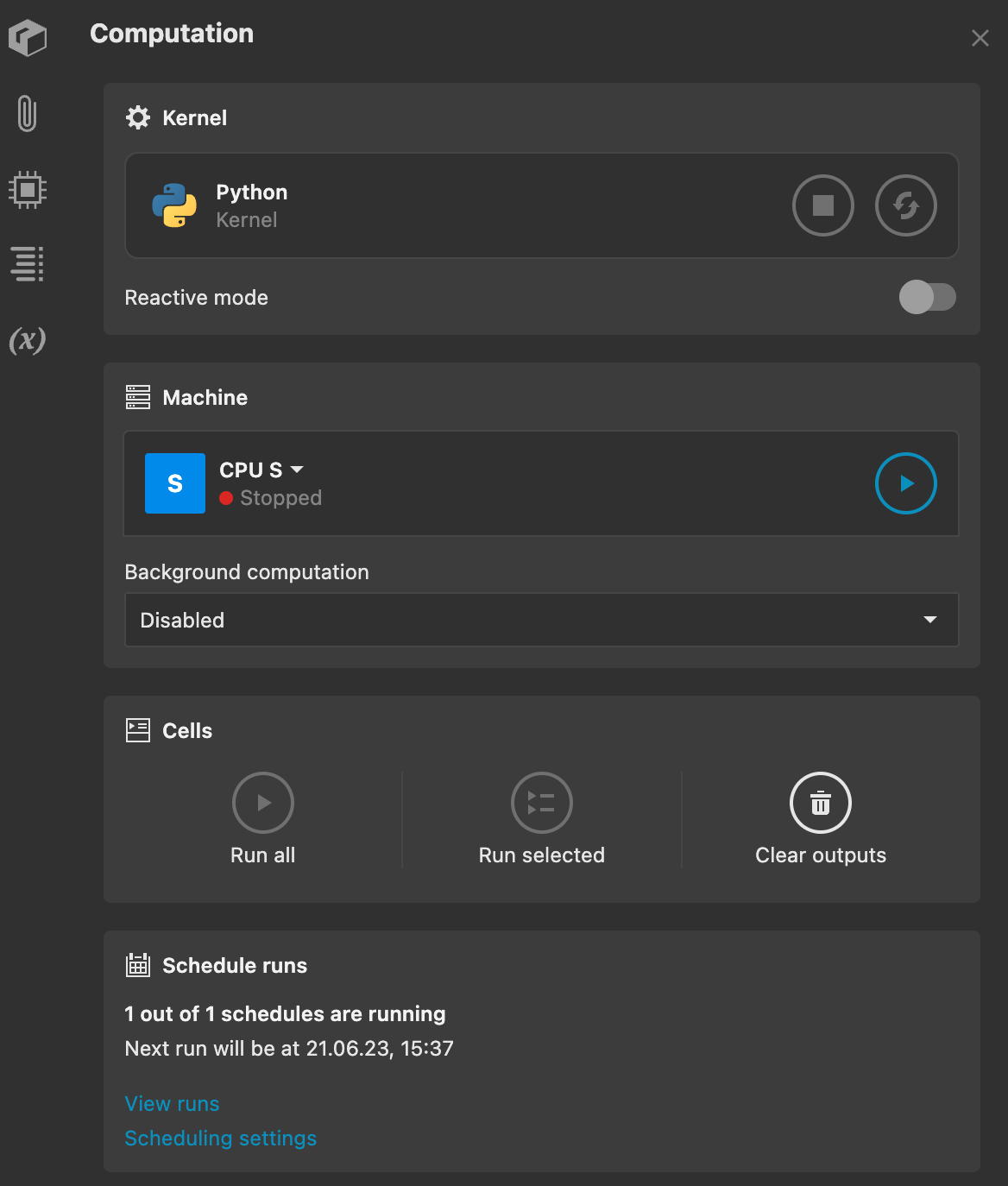Expand the Background computation dropdown
1008x1186 pixels.
point(929,620)
